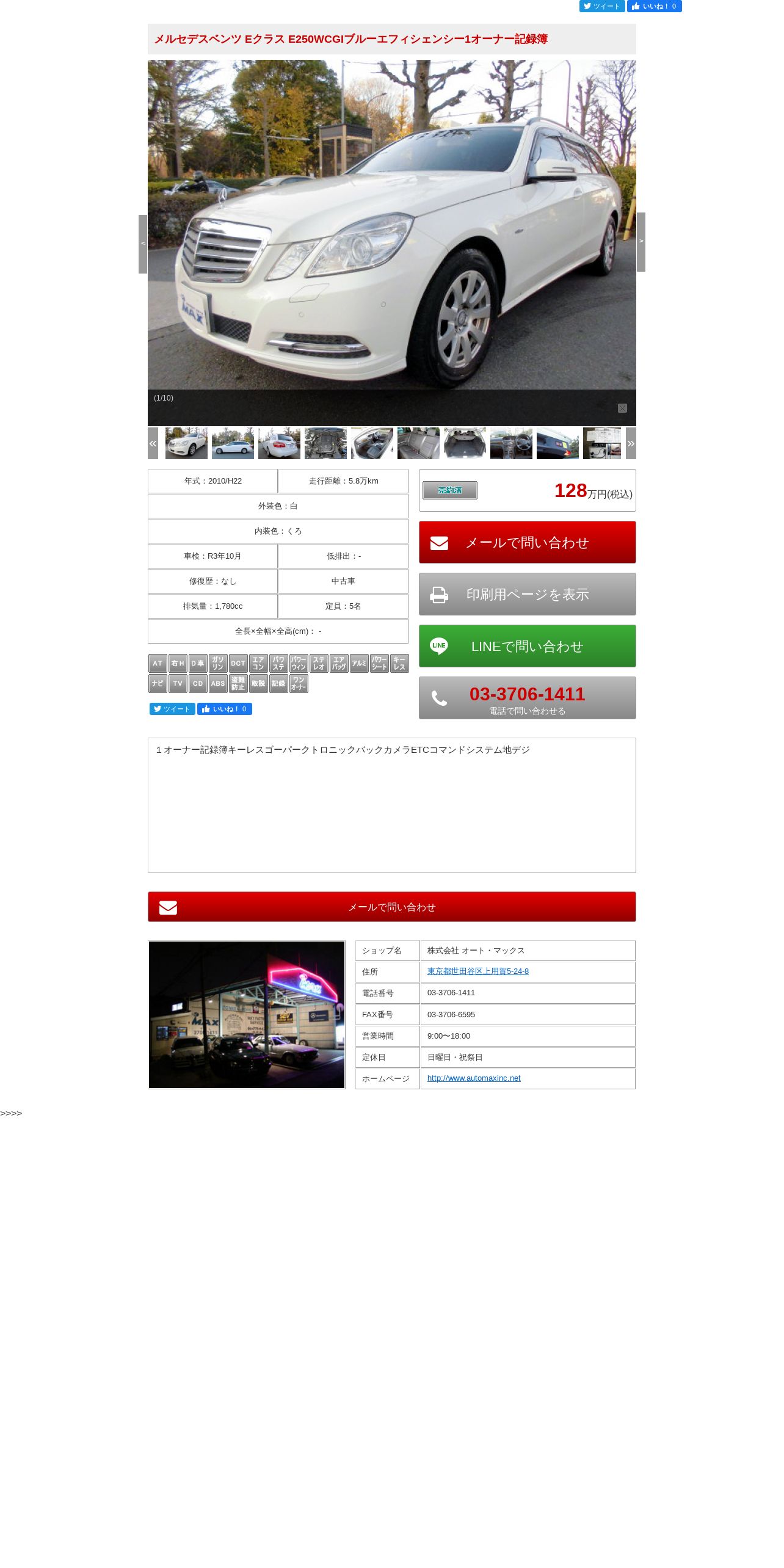Click top-right ツイート button
Viewport: 784px width, 1568px height.
(x=602, y=6)
